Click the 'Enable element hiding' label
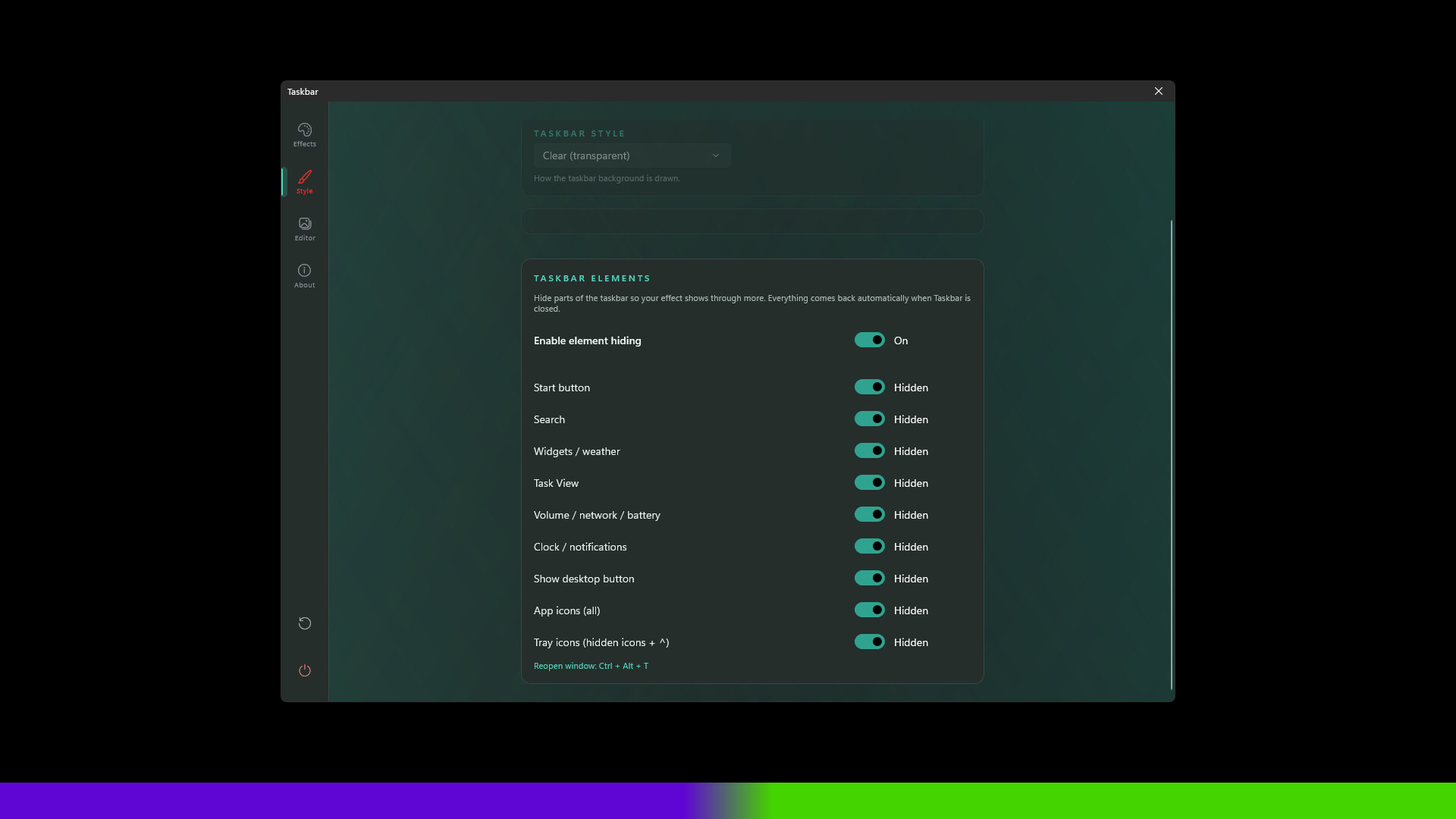The height and width of the screenshot is (819, 1456). tap(587, 340)
